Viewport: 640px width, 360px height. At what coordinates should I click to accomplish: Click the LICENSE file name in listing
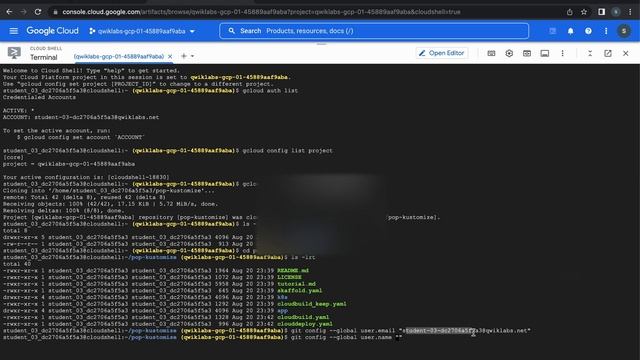coord(289,277)
